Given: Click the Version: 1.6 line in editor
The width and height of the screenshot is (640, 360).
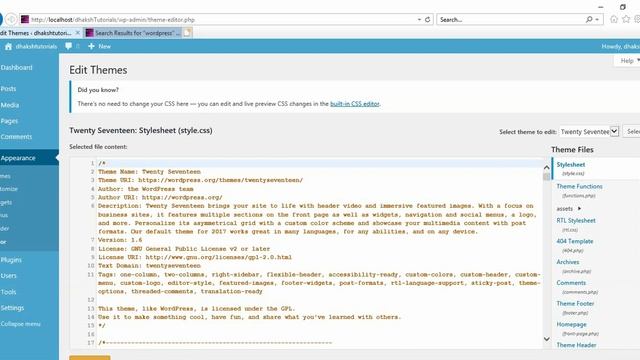Looking at the screenshot, I should (x=120, y=240).
